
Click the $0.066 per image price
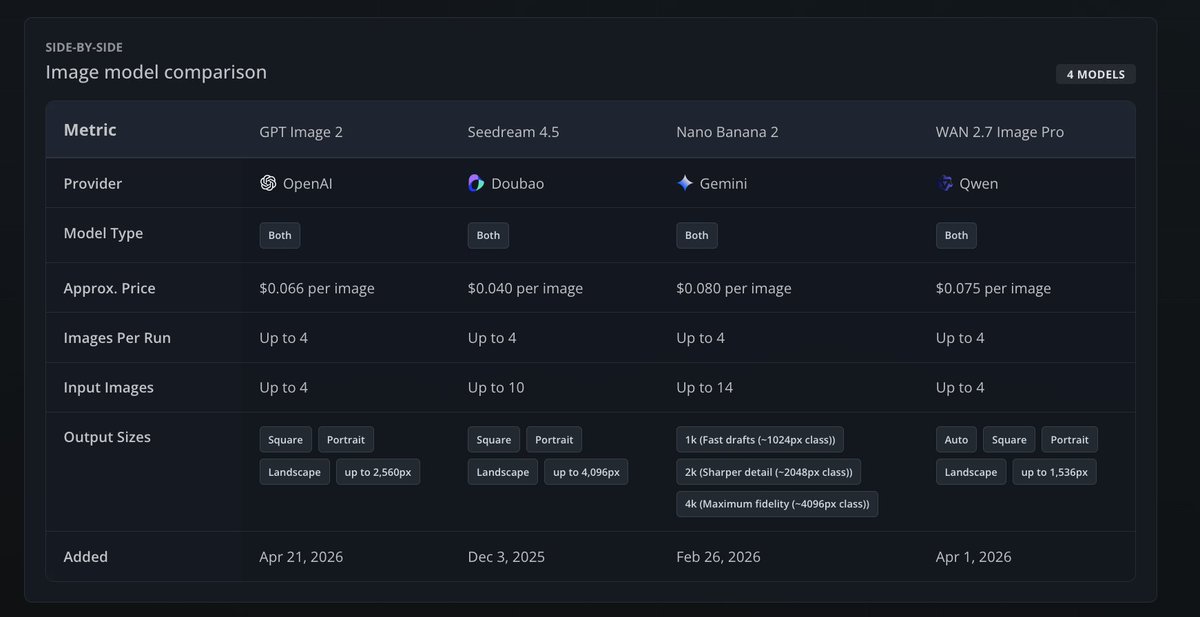point(317,288)
